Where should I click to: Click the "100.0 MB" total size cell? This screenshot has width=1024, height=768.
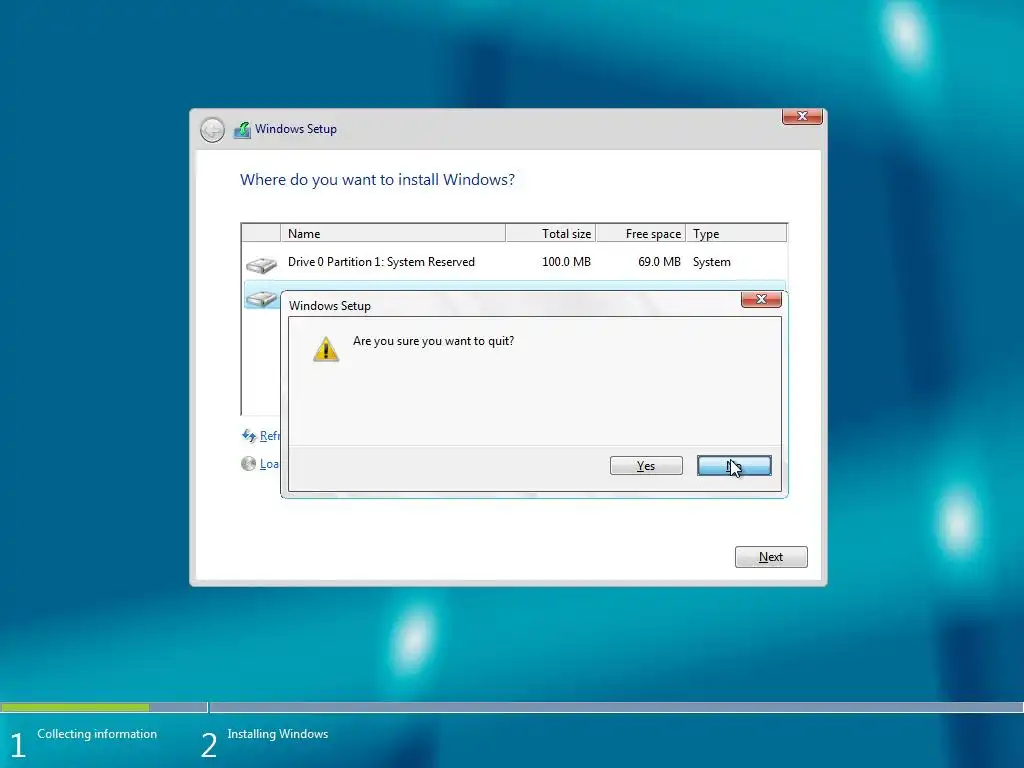click(x=566, y=262)
